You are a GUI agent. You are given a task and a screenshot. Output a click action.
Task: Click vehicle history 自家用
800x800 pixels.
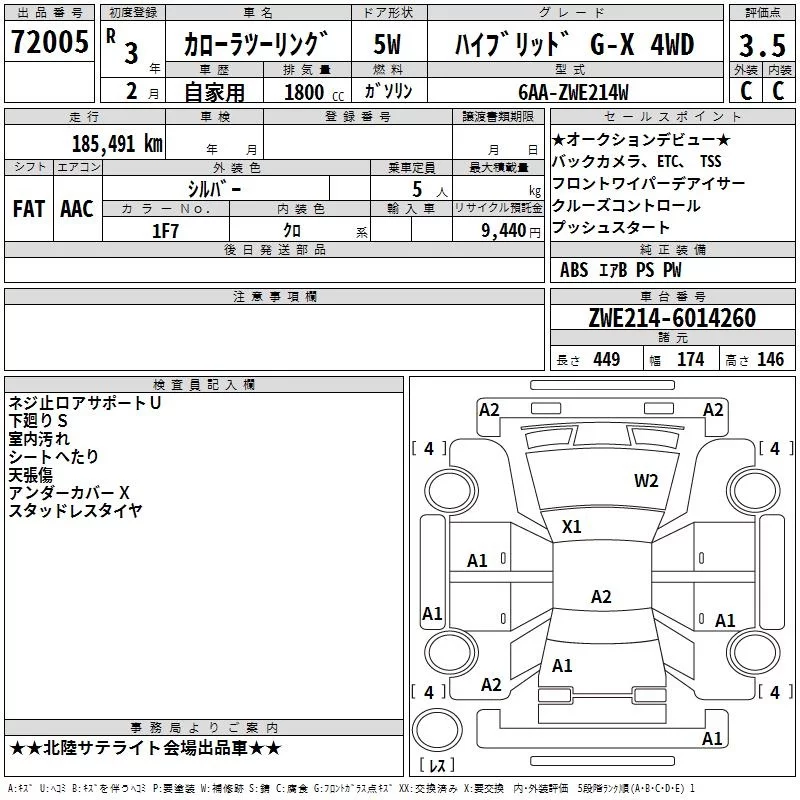(x=214, y=92)
